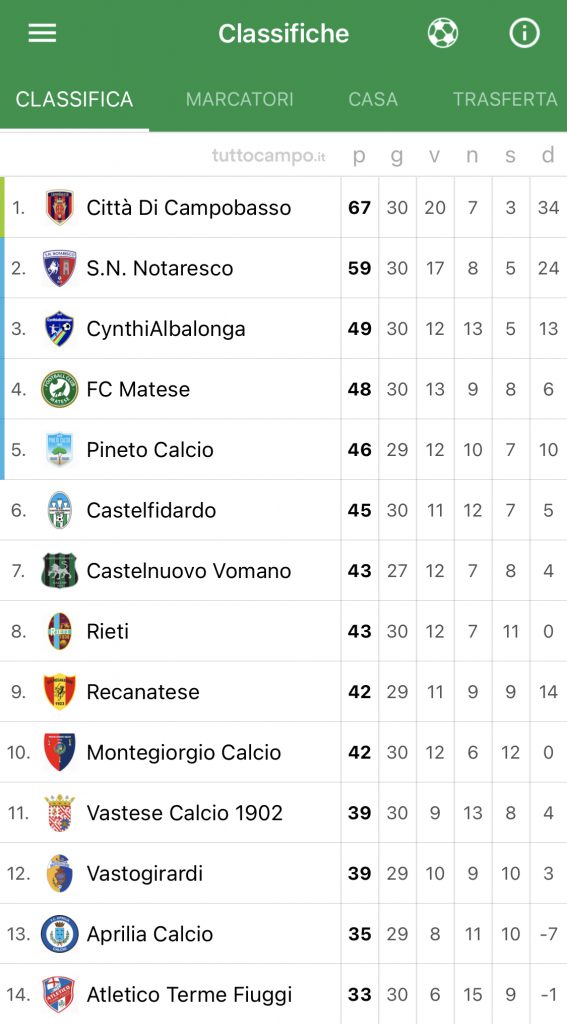Tap the S.N. Notaresco team logo

point(59,268)
